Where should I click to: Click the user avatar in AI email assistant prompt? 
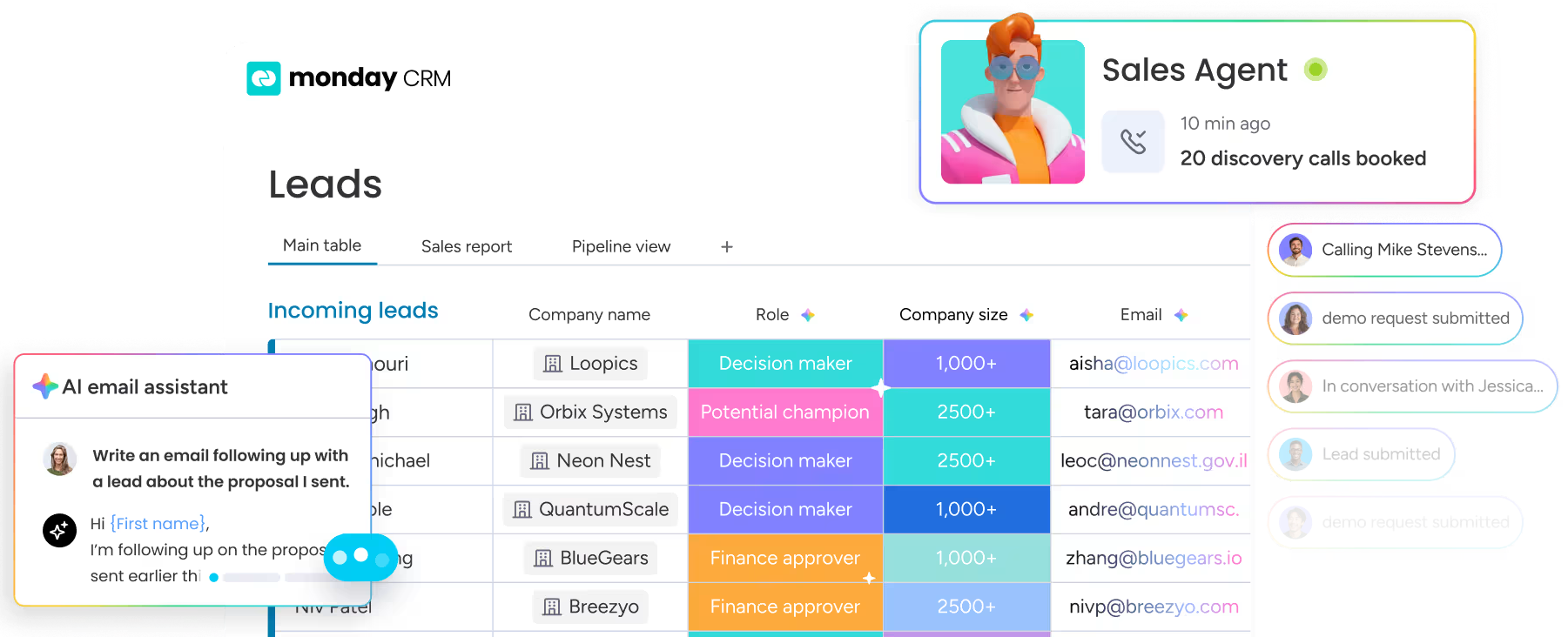coord(59,459)
